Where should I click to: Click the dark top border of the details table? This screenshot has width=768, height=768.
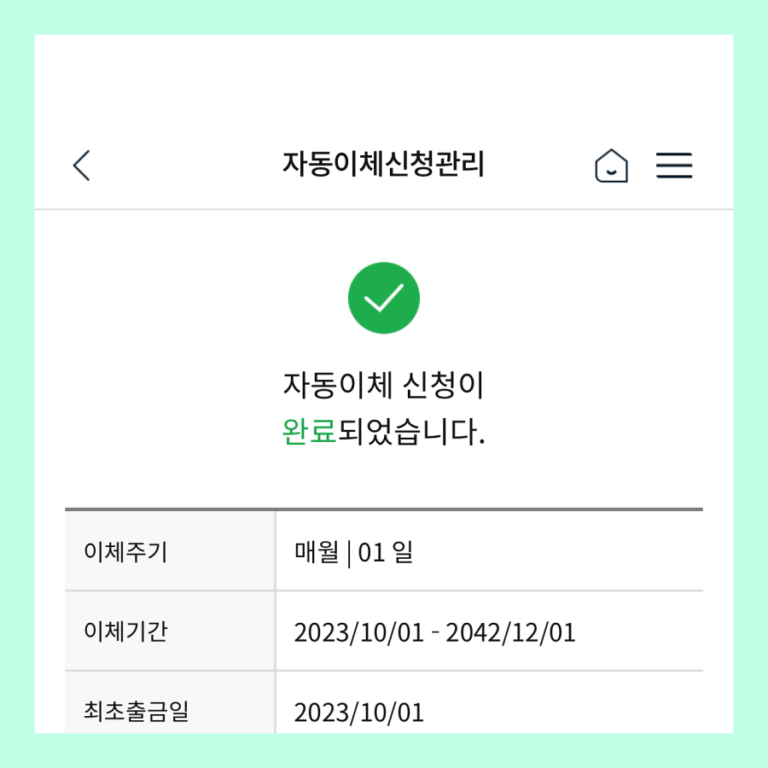[384, 509]
